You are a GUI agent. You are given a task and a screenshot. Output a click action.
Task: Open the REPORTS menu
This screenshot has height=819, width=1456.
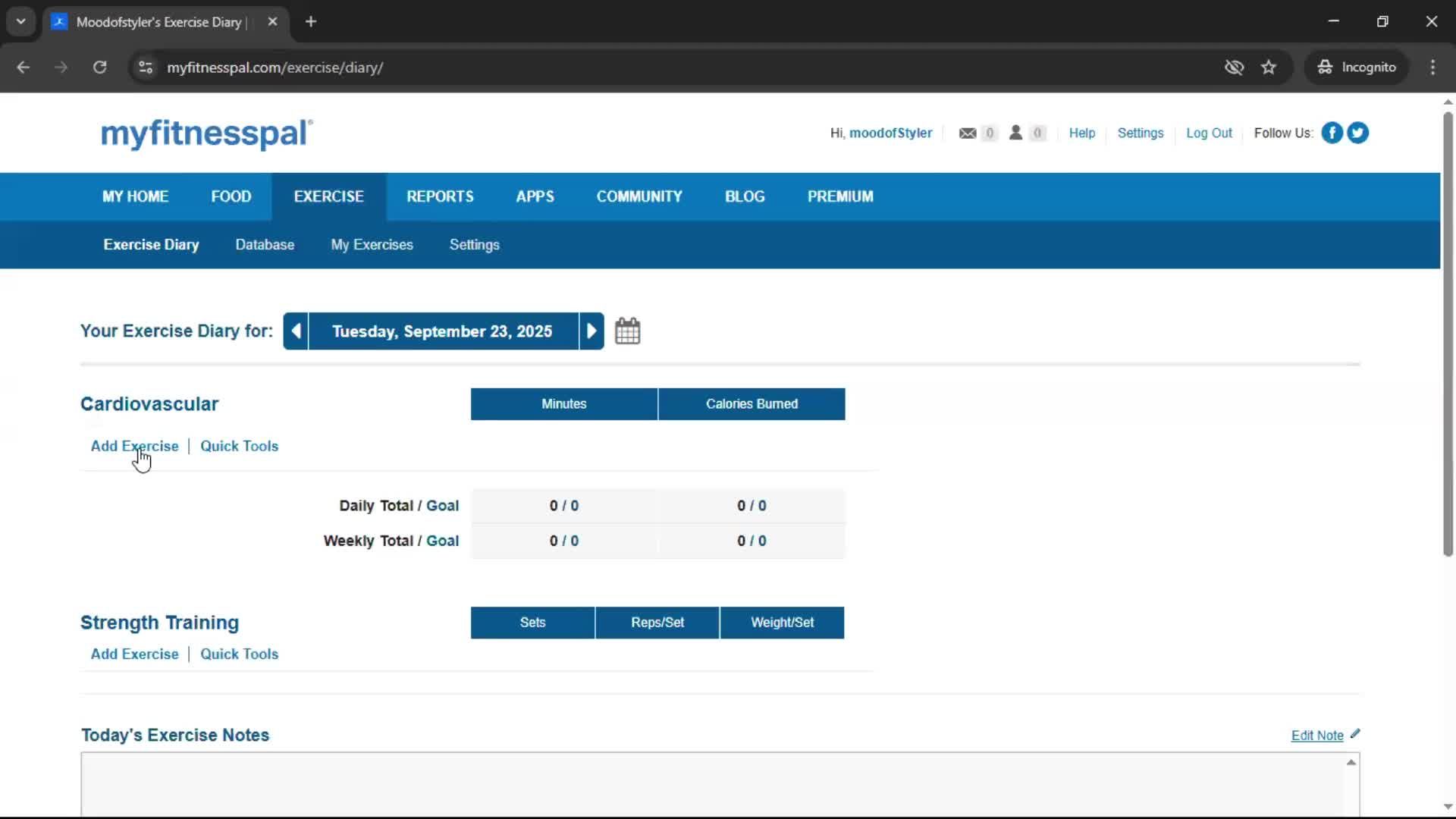tap(440, 197)
